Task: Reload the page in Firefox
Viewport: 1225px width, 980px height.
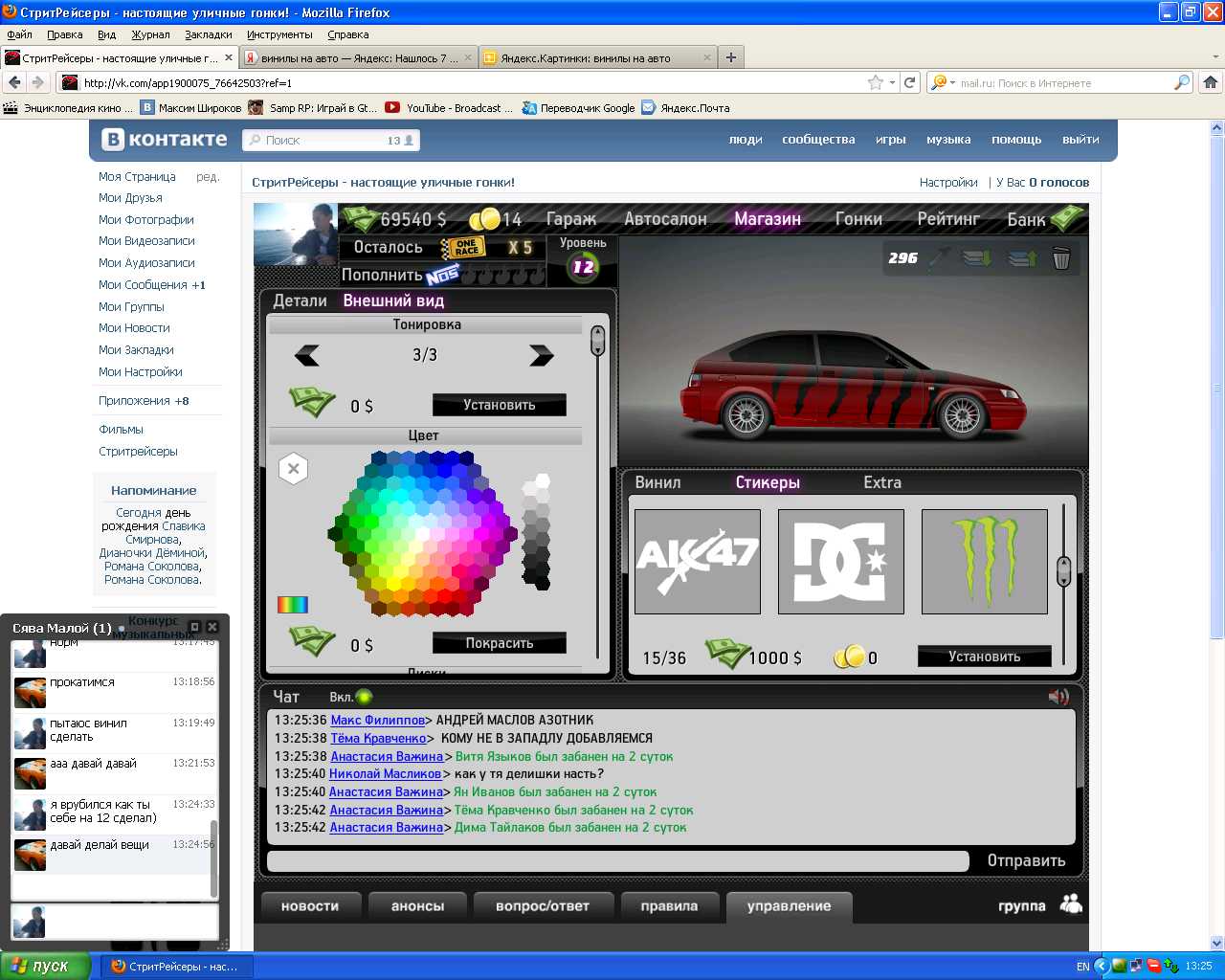Action: (x=910, y=82)
